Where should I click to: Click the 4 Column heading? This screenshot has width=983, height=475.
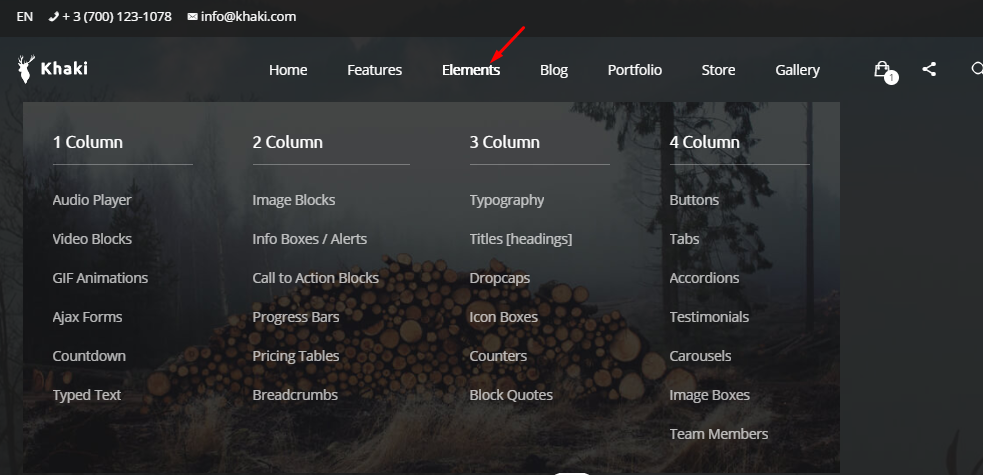click(705, 142)
